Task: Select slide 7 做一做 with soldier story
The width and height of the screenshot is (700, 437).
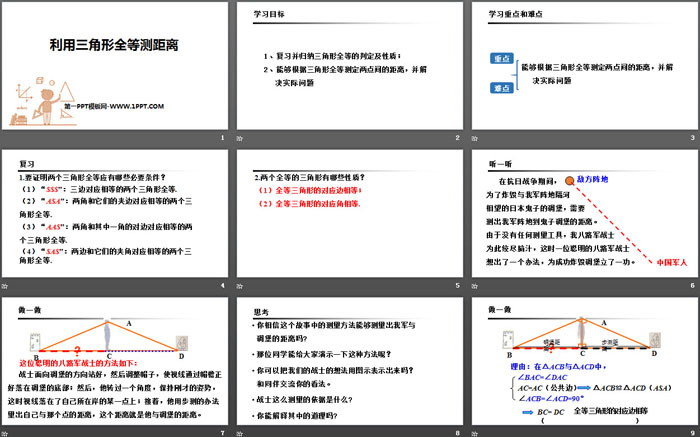Action: [115, 361]
